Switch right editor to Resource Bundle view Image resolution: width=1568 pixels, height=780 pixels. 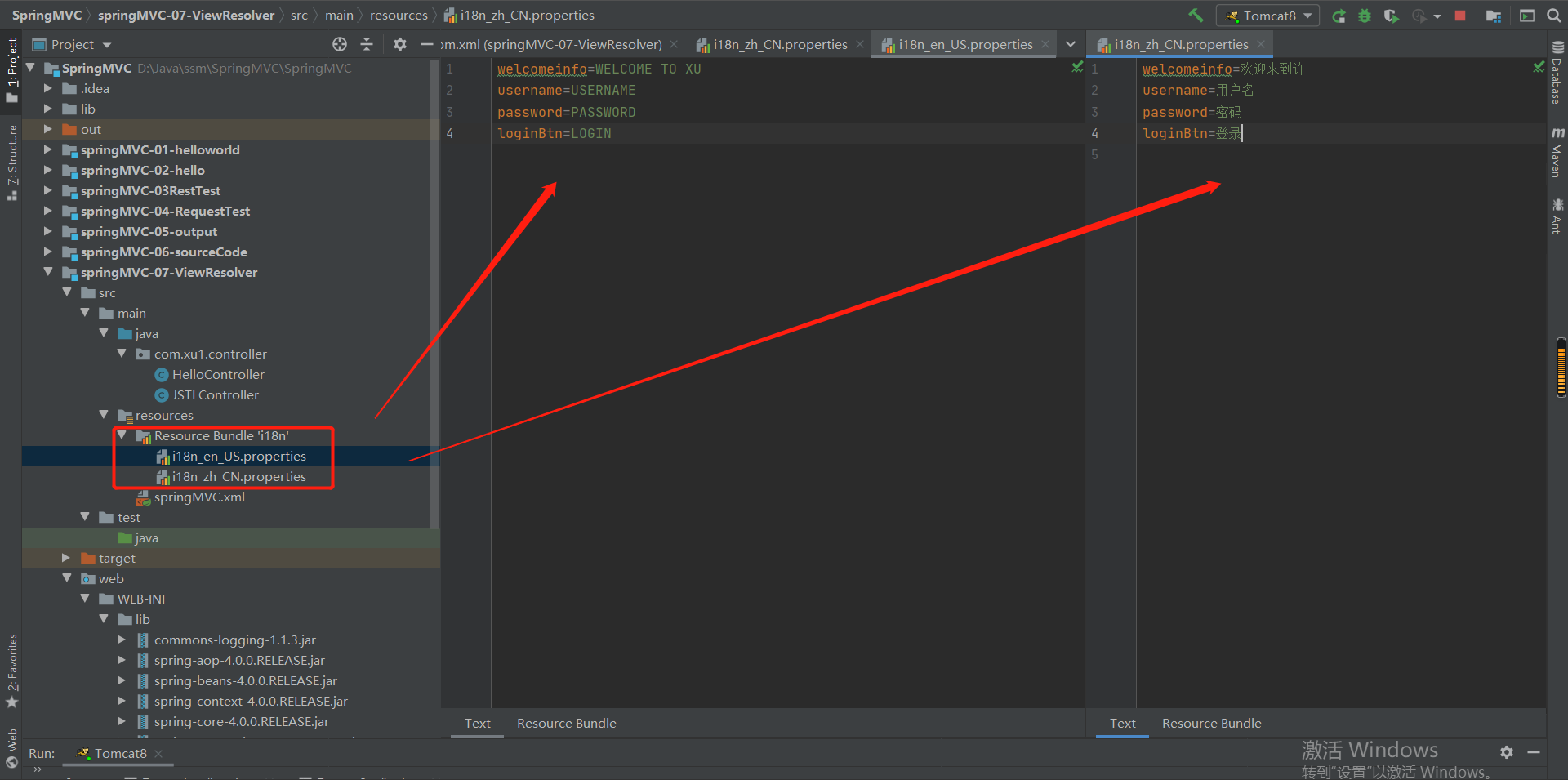tap(1211, 724)
